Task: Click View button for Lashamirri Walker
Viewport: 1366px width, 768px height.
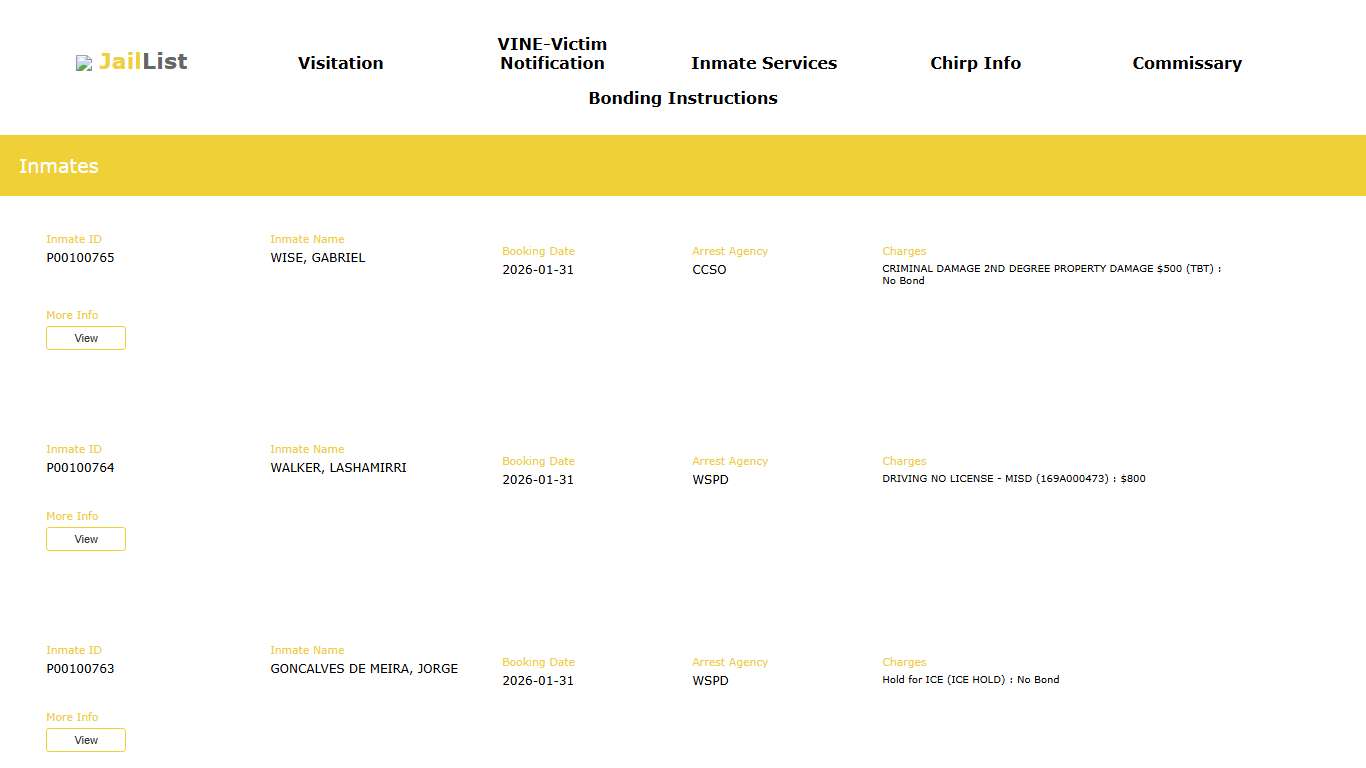Action: [x=86, y=539]
